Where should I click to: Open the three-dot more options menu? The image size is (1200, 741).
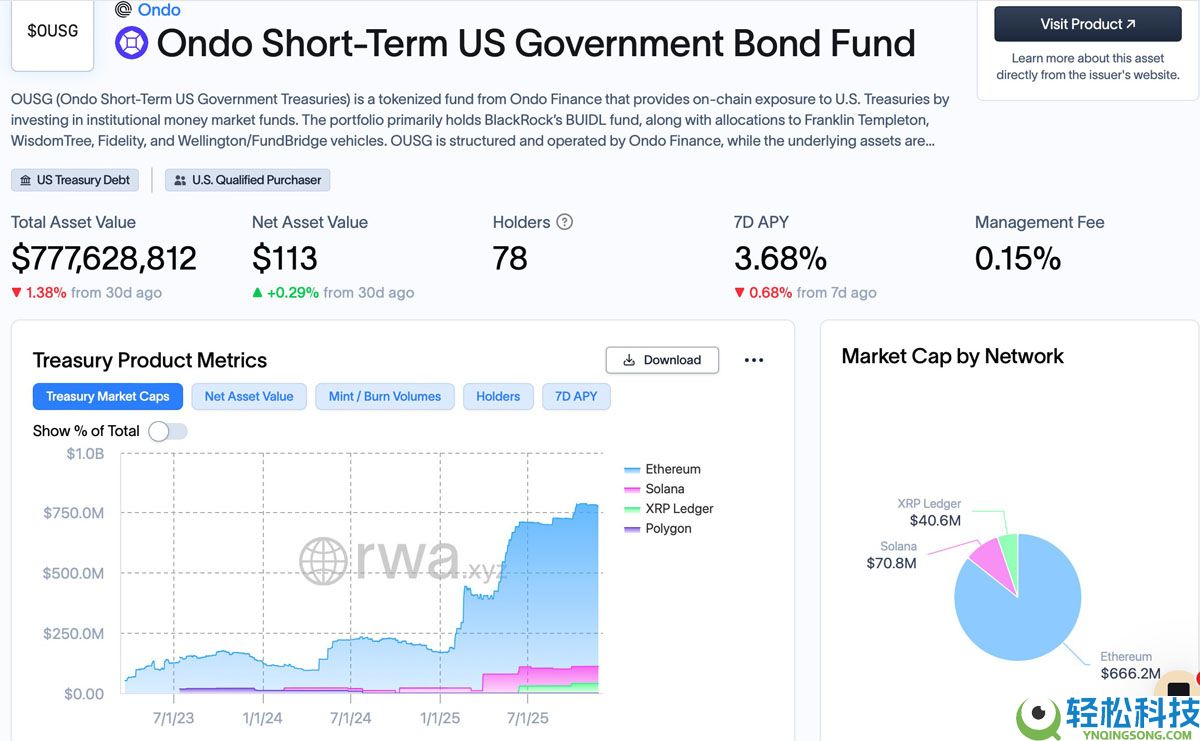[x=754, y=360]
